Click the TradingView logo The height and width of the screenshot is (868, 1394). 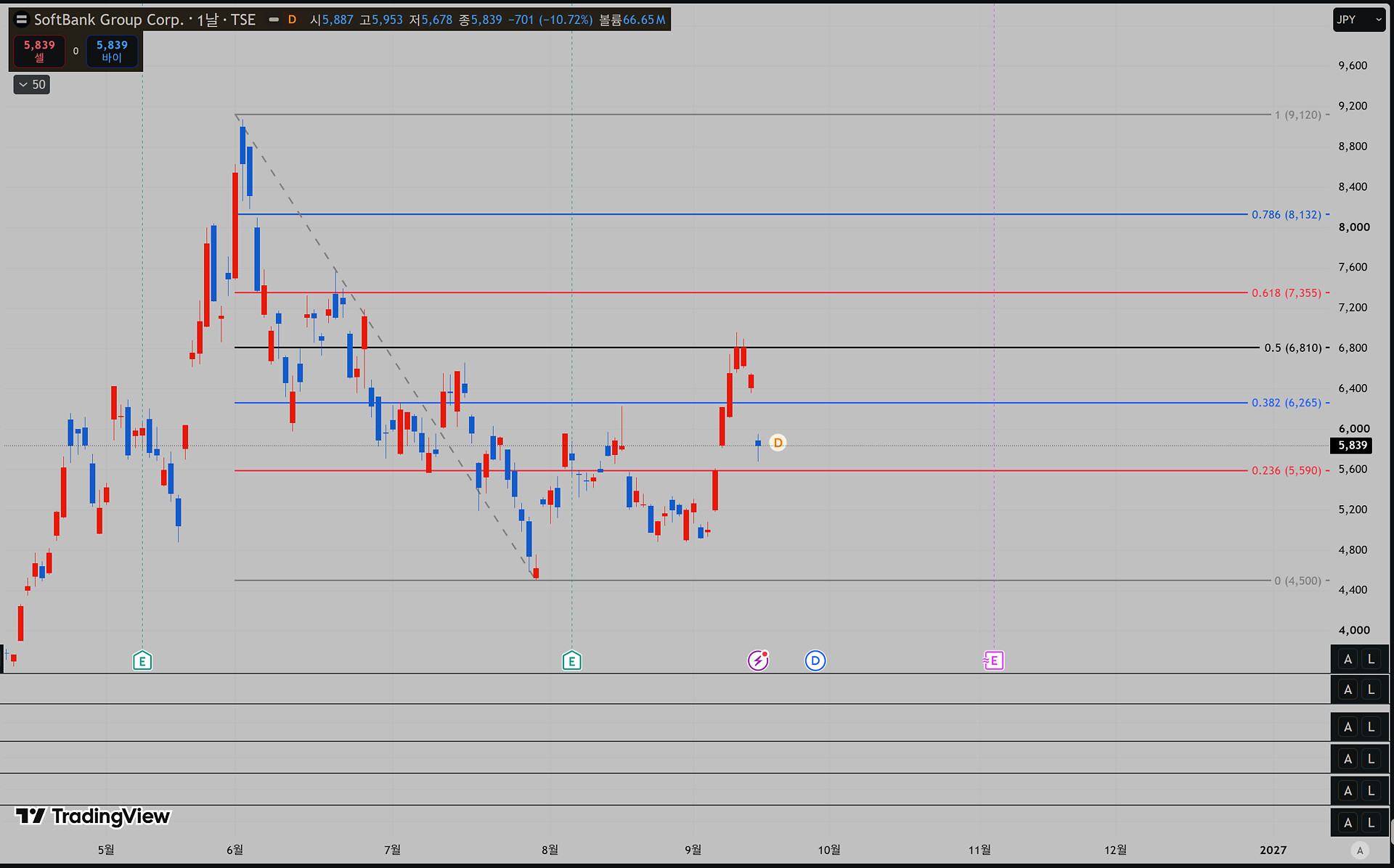(93, 816)
